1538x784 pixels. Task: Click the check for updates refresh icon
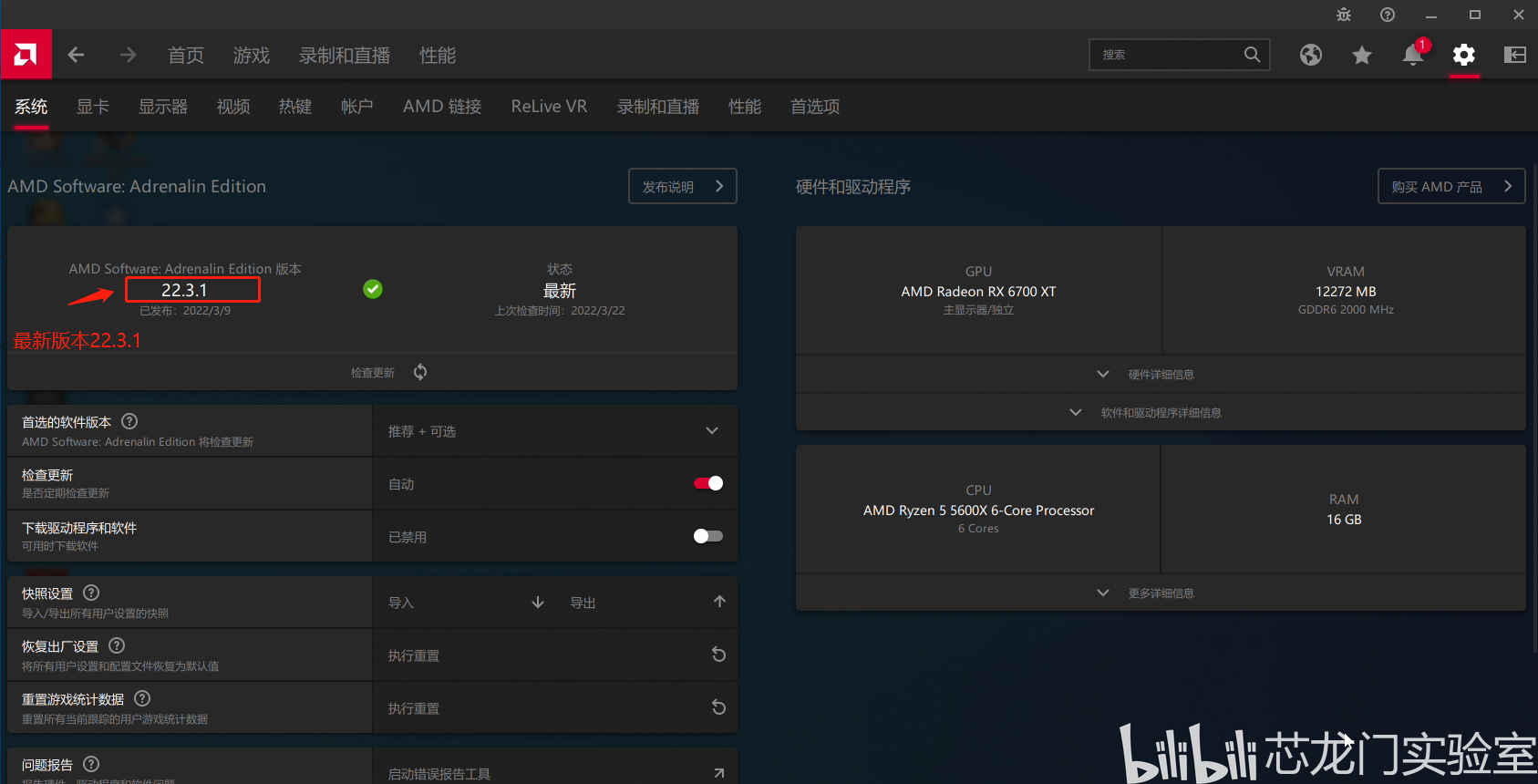point(420,372)
